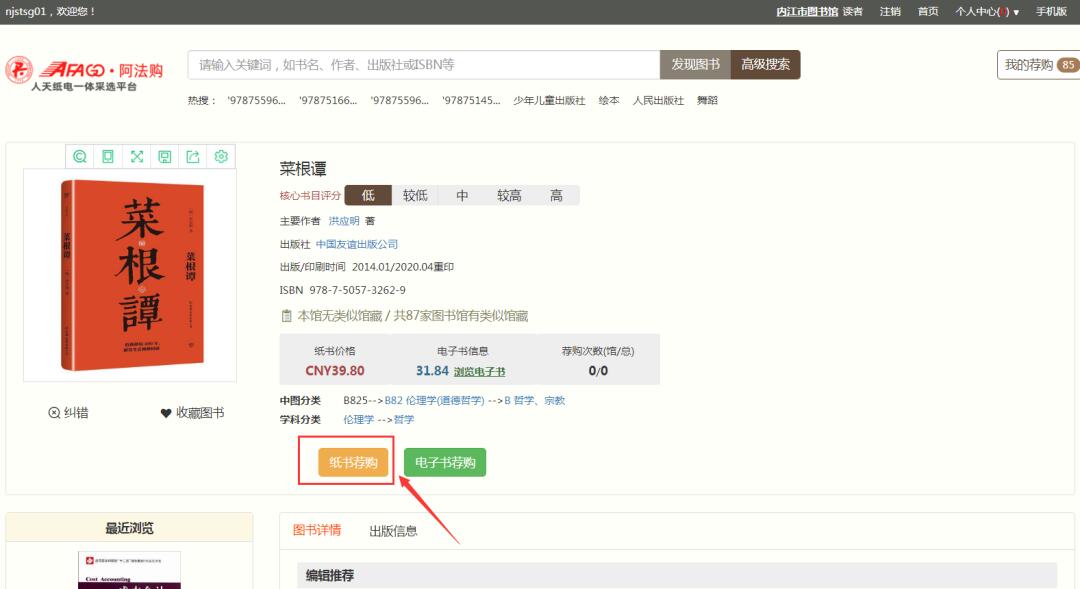Click the heart 收藏图书 favorite icon
1080x589 pixels.
(x=166, y=413)
